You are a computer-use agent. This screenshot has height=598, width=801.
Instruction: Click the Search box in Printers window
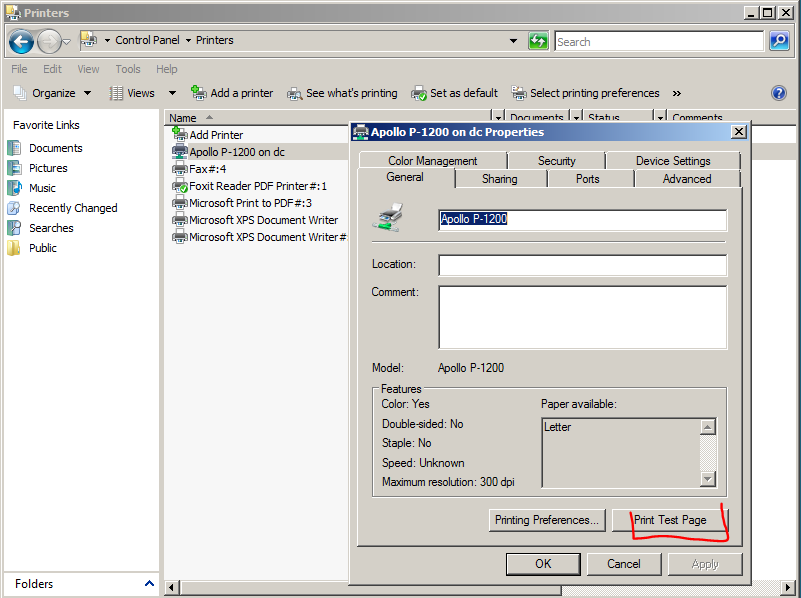[x=659, y=41]
